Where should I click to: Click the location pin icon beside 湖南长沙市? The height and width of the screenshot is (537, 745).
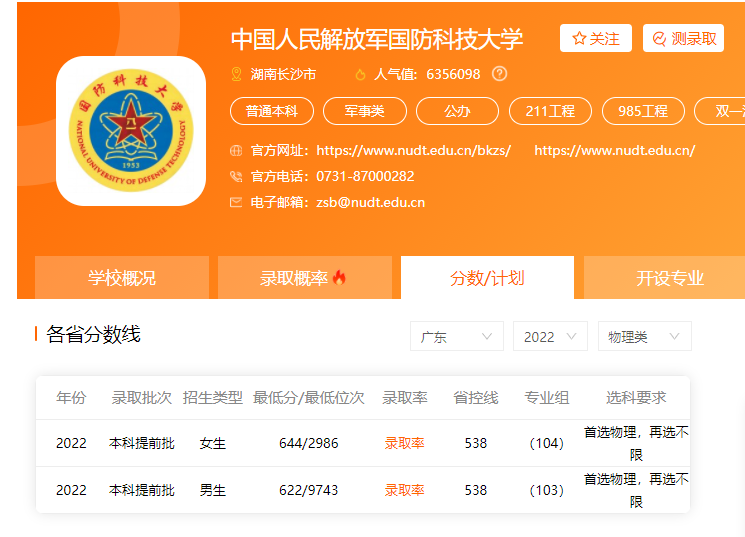[236, 74]
